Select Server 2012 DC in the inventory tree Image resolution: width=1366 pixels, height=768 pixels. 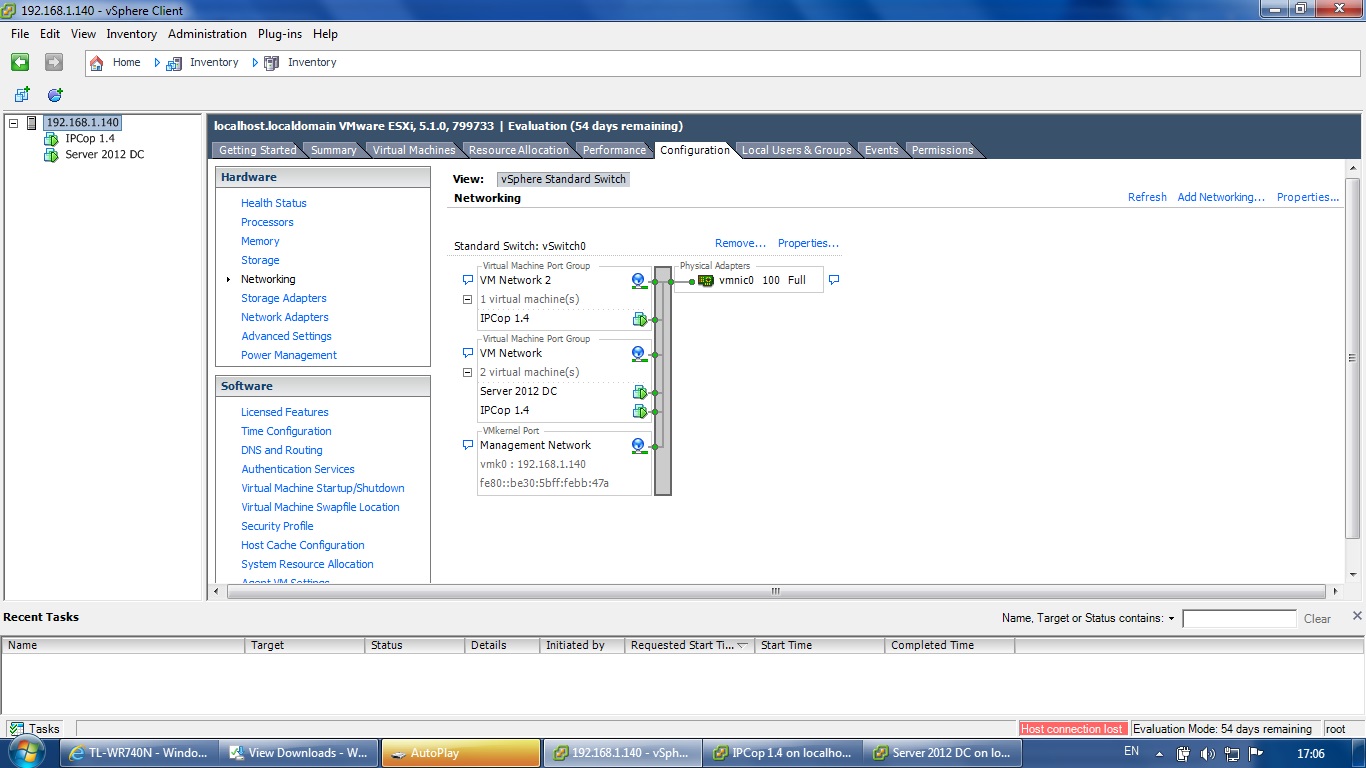[x=105, y=155]
